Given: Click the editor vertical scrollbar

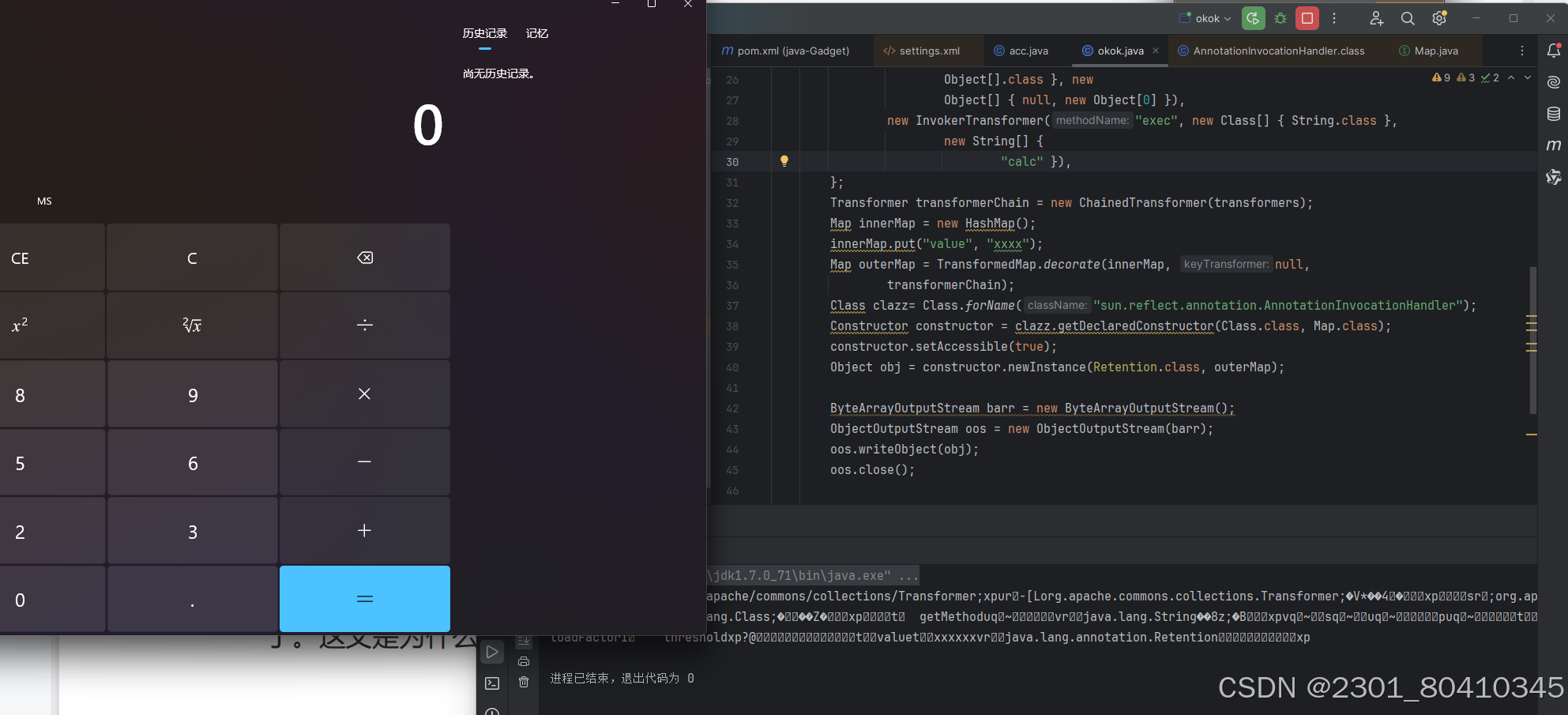Looking at the screenshot, I should pyautogui.click(x=1532, y=340).
